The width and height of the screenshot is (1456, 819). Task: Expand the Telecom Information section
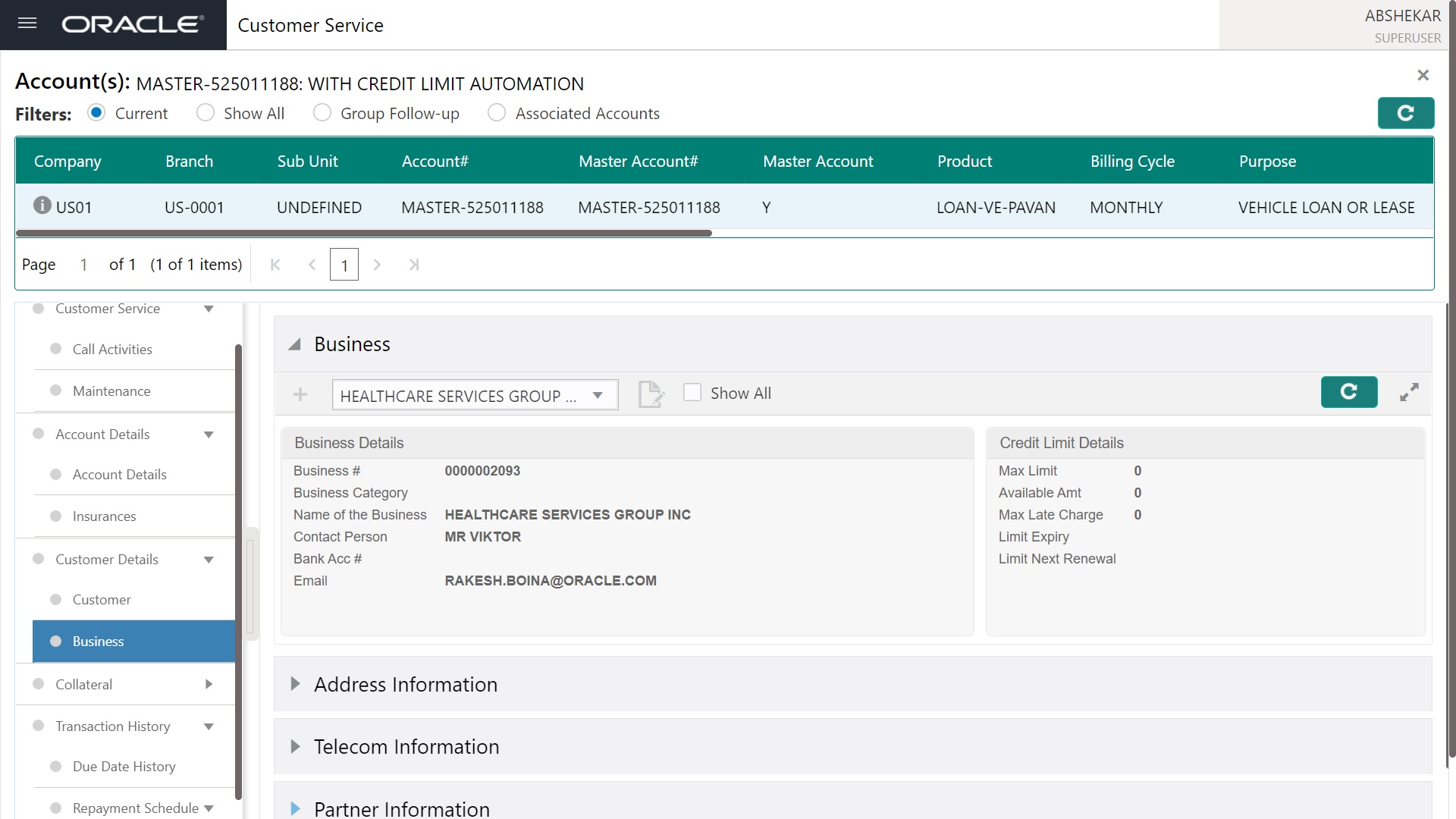point(296,746)
